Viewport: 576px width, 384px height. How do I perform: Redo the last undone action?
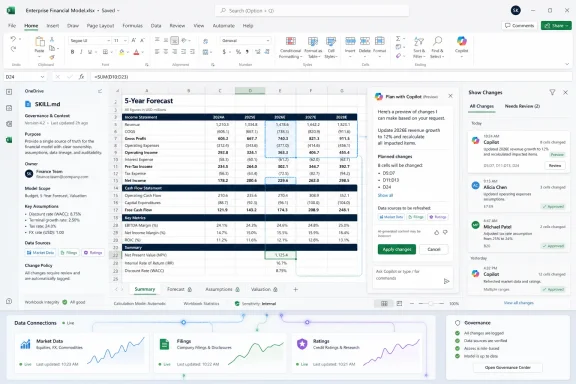click(x=13, y=49)
